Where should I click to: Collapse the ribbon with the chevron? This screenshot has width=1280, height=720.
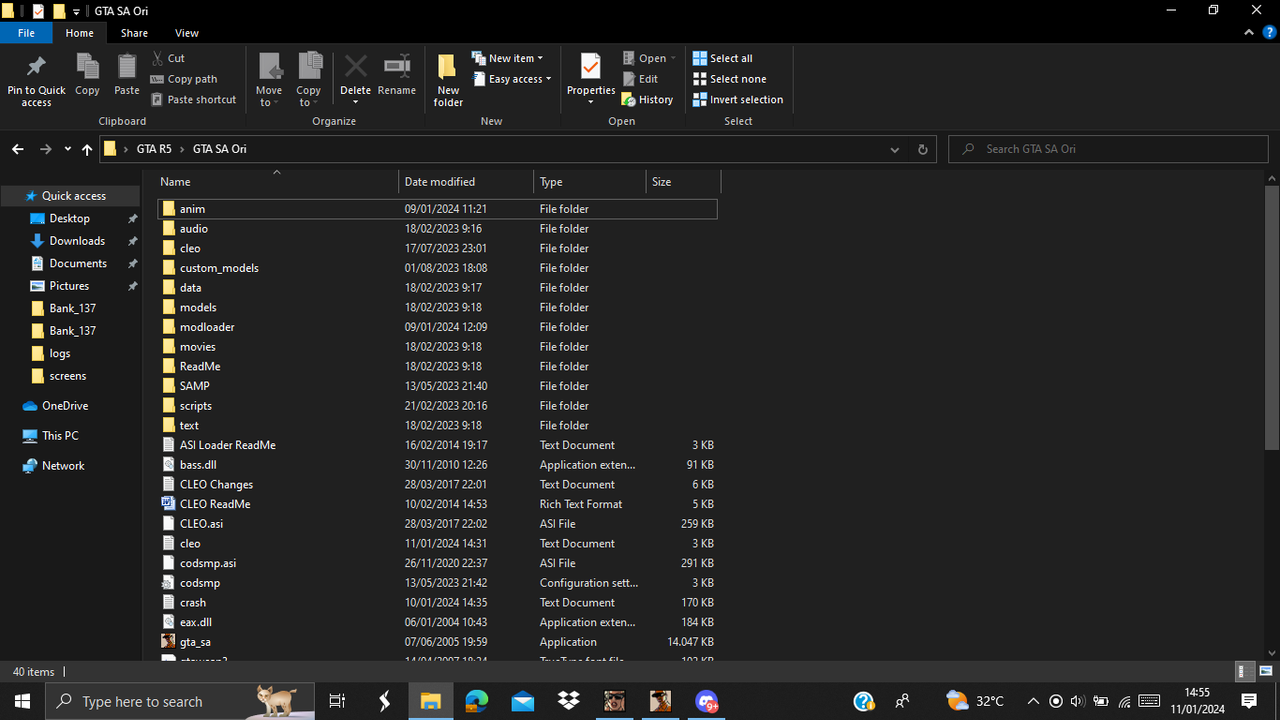[1249, 33]
